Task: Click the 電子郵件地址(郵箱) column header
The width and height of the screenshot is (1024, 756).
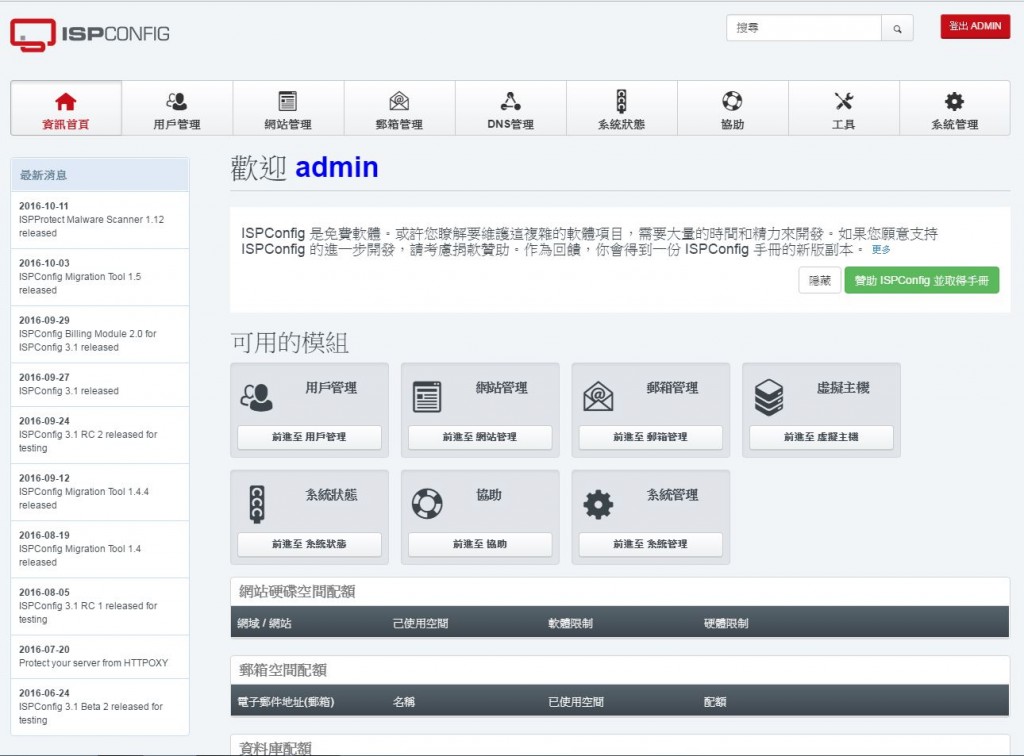Action: [x=285, y=702]
